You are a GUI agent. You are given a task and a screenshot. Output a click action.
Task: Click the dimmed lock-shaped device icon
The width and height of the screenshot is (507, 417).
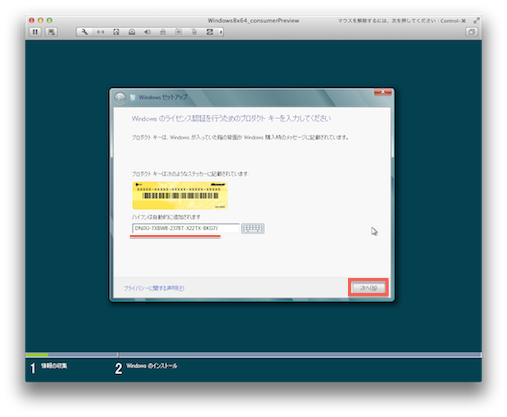163,32
